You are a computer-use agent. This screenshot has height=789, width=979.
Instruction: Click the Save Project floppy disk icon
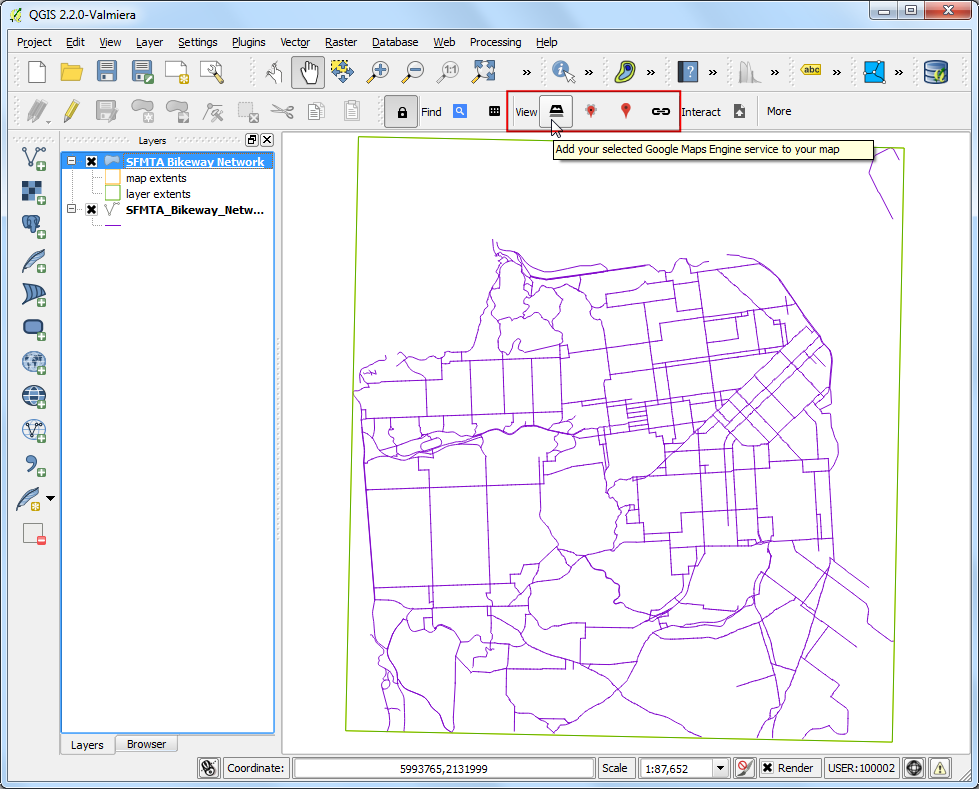(107, 72)
